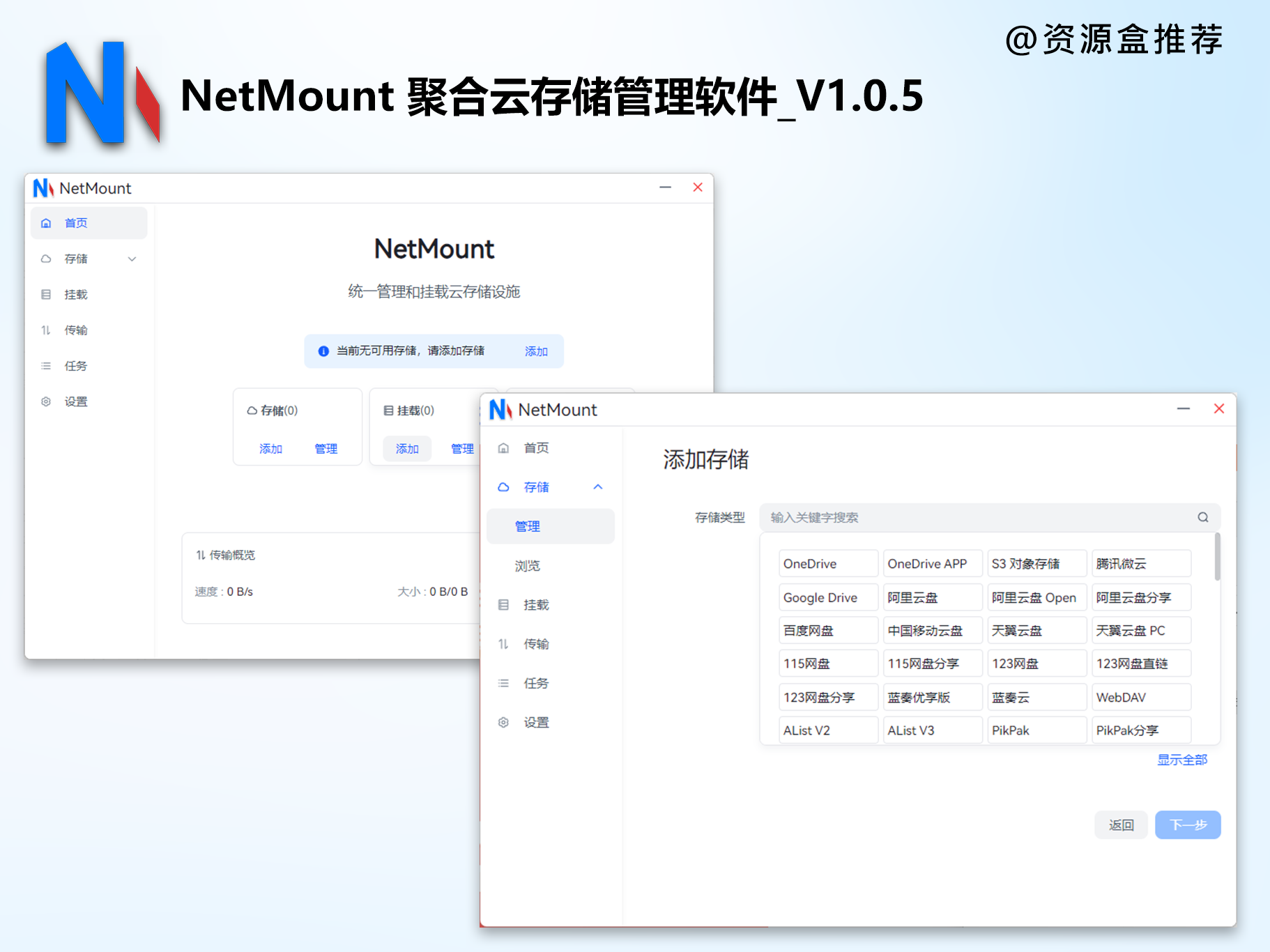Click 添加 in the 挂载(0) card
Screen dimensions: 1270x952
[x=407, y=449]
